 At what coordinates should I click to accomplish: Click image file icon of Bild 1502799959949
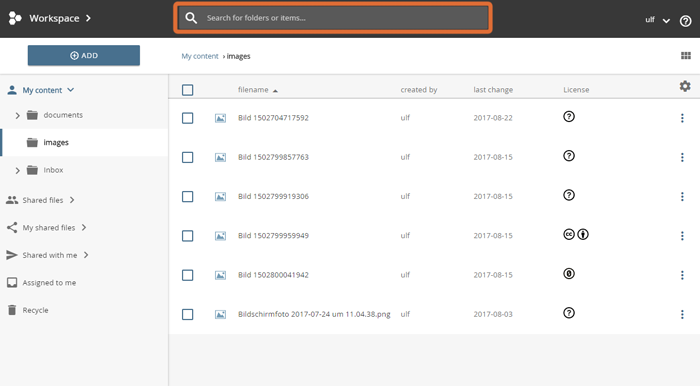coord(220,236)
